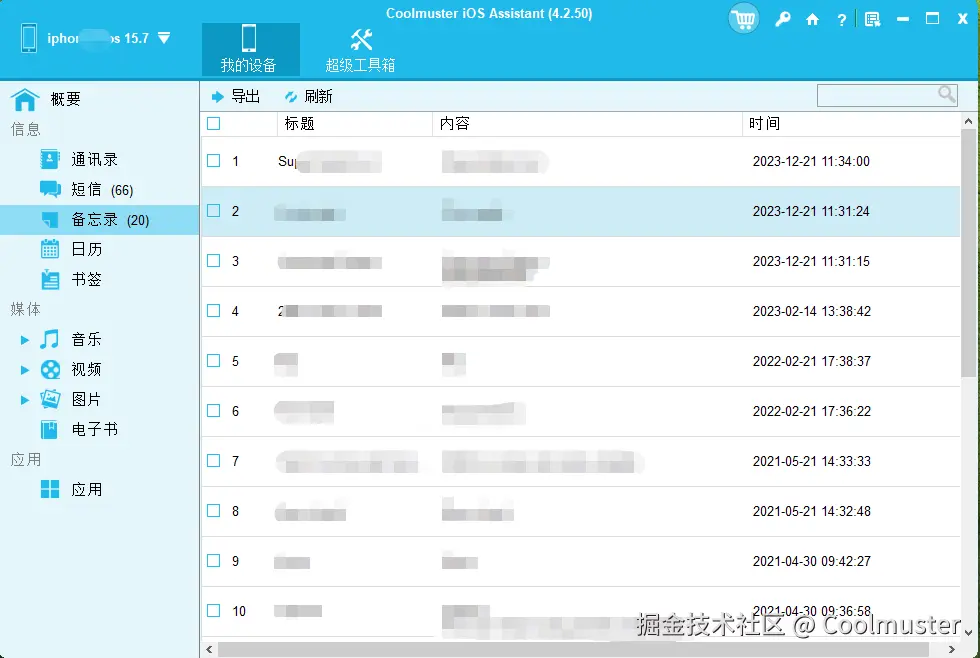Open the 应用 (Apps) section icon
Viewport: 980px width, 658px height.
(x=50, y=489)
